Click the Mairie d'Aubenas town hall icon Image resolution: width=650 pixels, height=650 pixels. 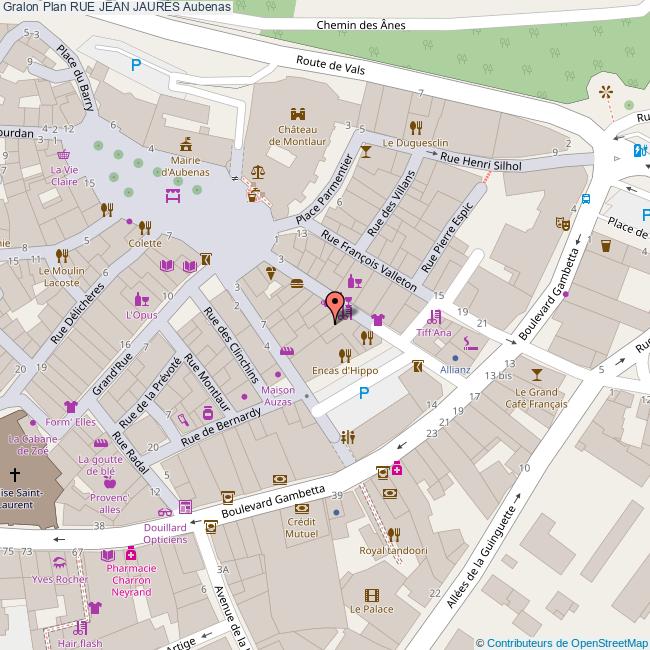coord(186,142)
